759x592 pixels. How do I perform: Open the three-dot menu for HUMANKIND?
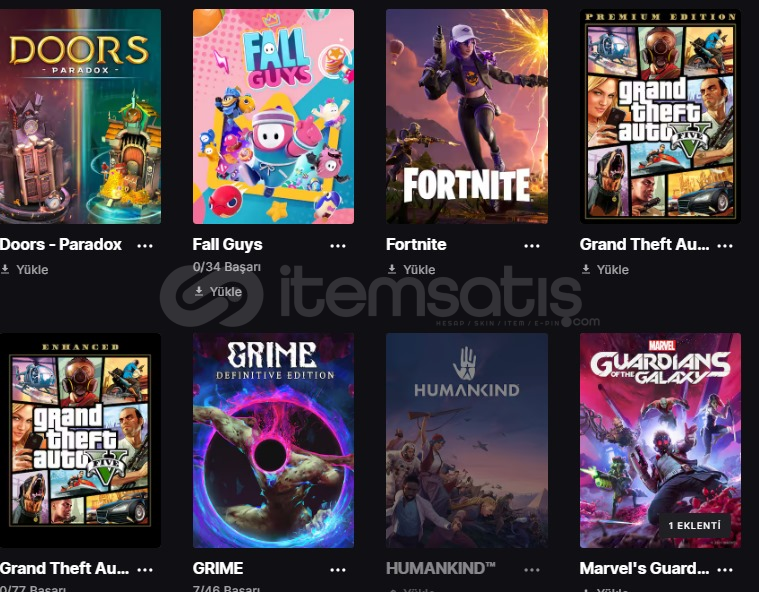point(531,570)
